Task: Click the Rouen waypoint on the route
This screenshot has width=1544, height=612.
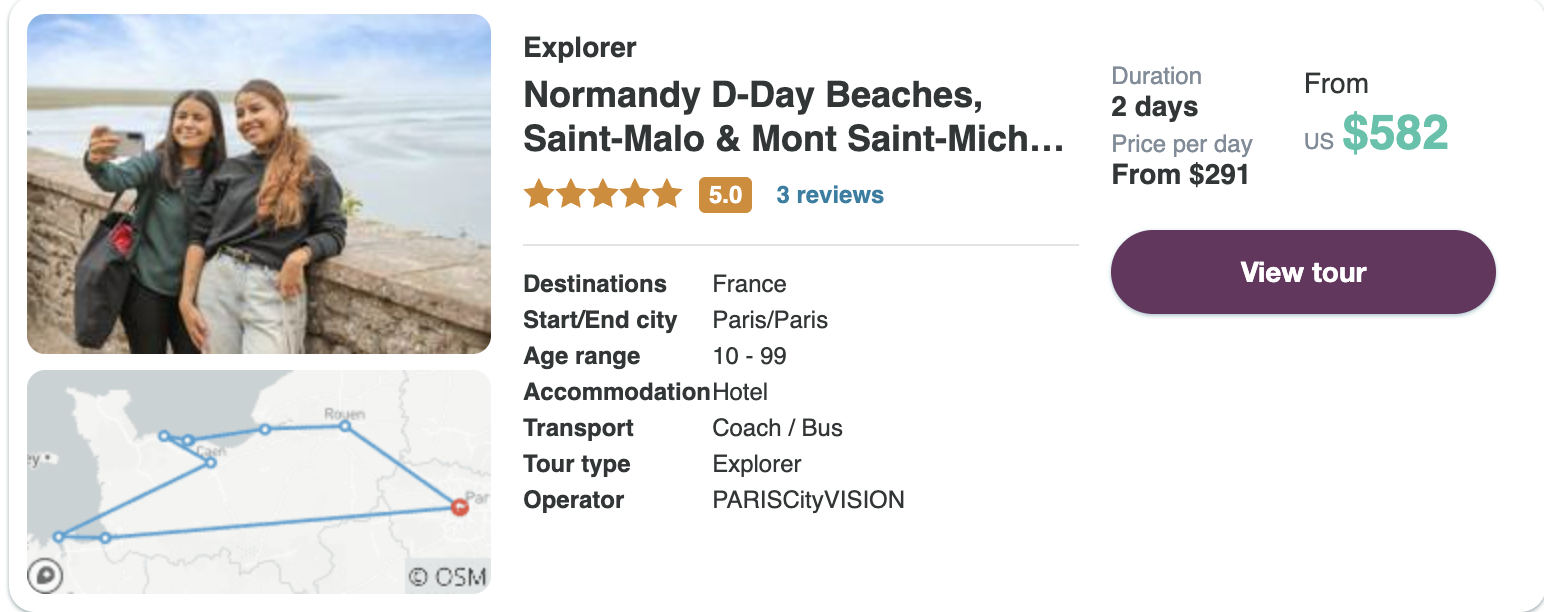Action: [x=345, y=426]
